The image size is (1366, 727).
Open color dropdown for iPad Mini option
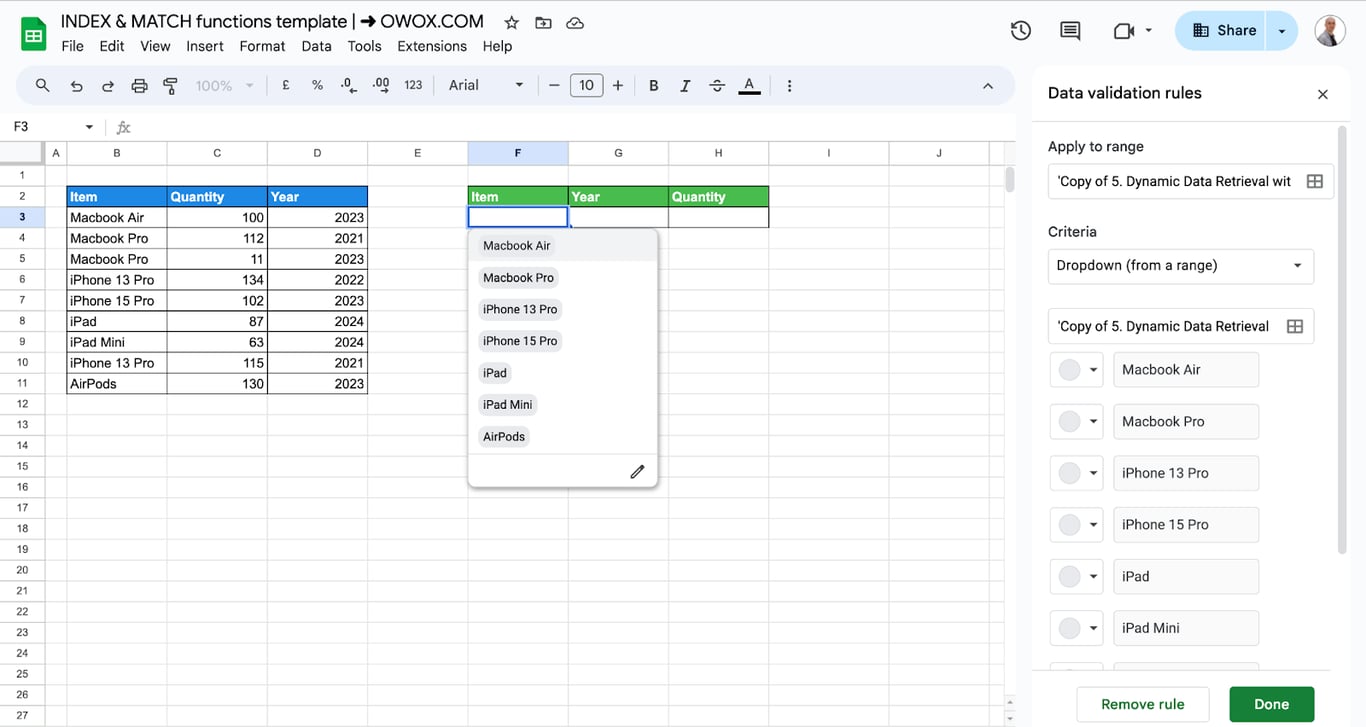pos(1076,628)
